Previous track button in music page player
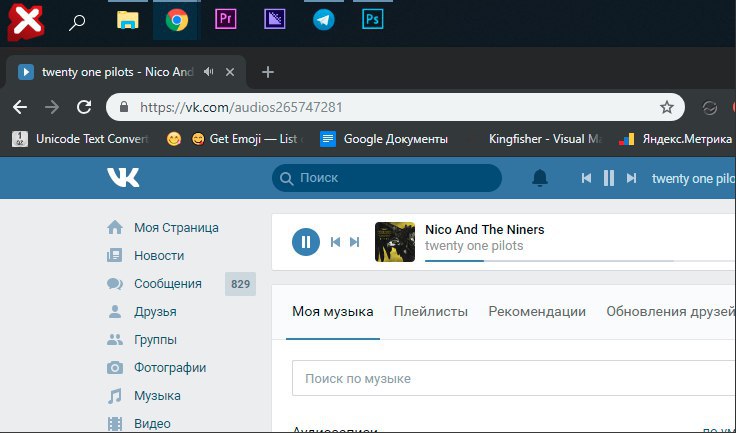736x433 pixels. (x=335, y=242)
